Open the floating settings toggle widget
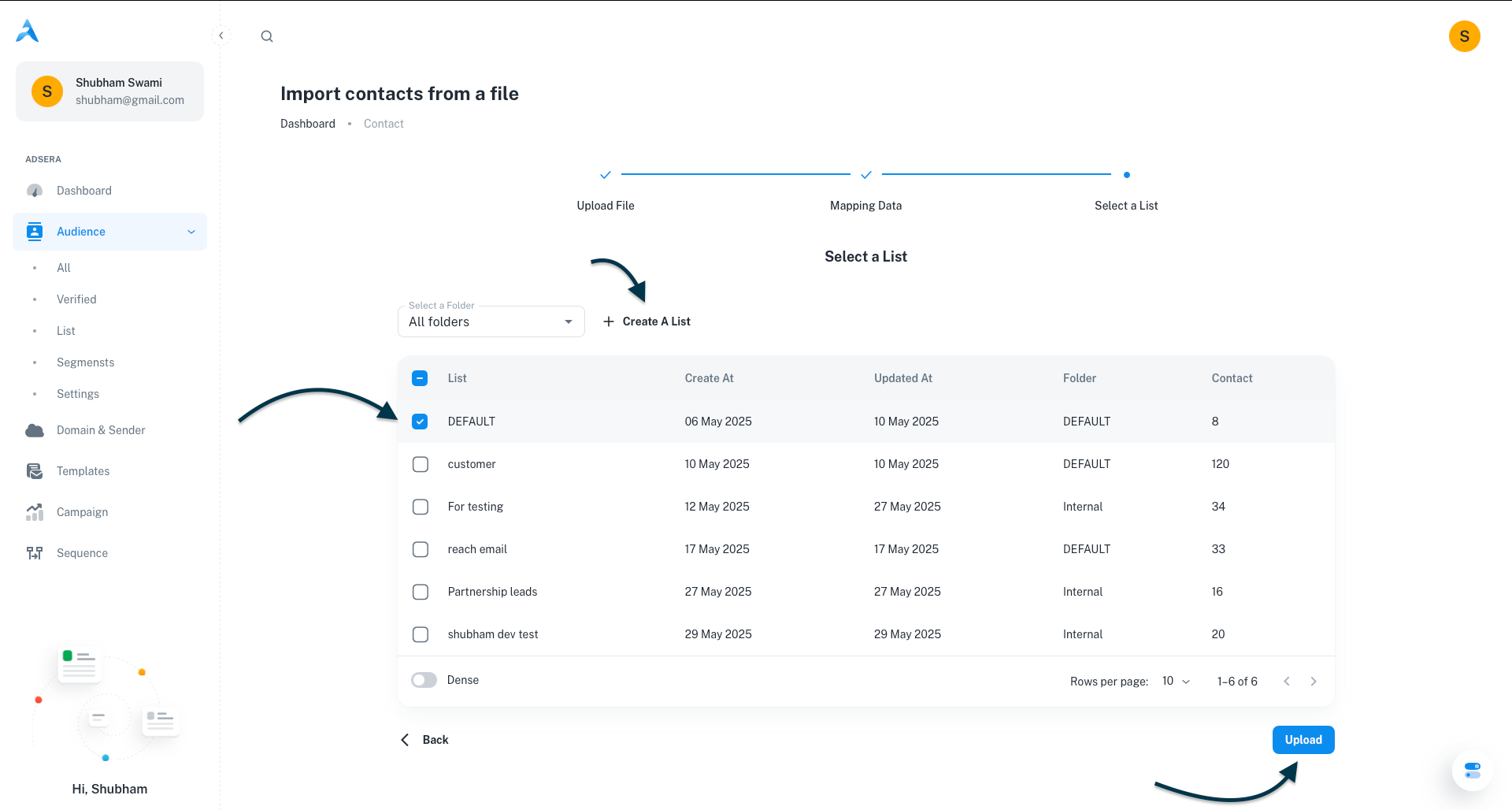1512x810 pixels. click(x=1472, y=770)
